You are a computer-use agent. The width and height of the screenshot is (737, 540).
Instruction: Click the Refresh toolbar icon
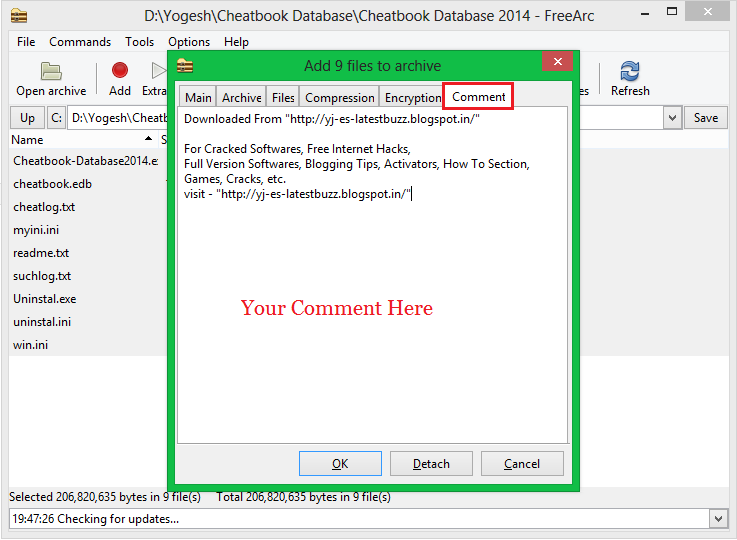click(629, 71)
